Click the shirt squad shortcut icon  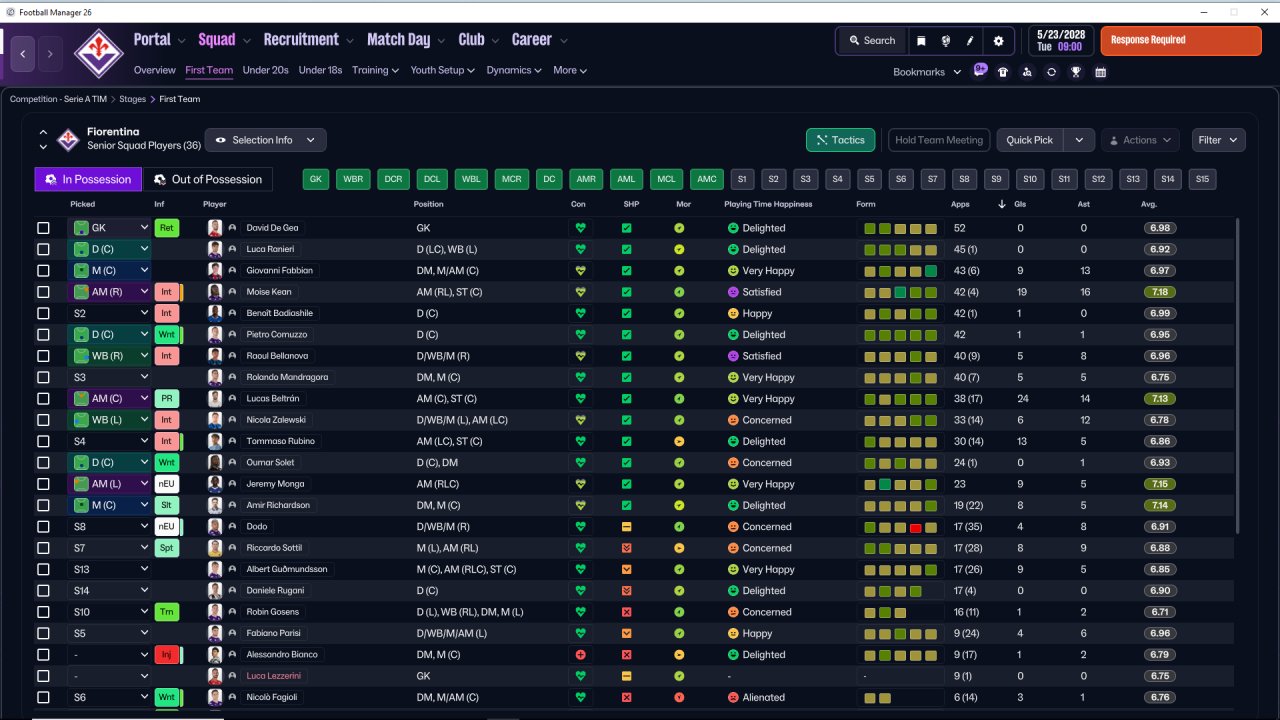click(1003, 72)
